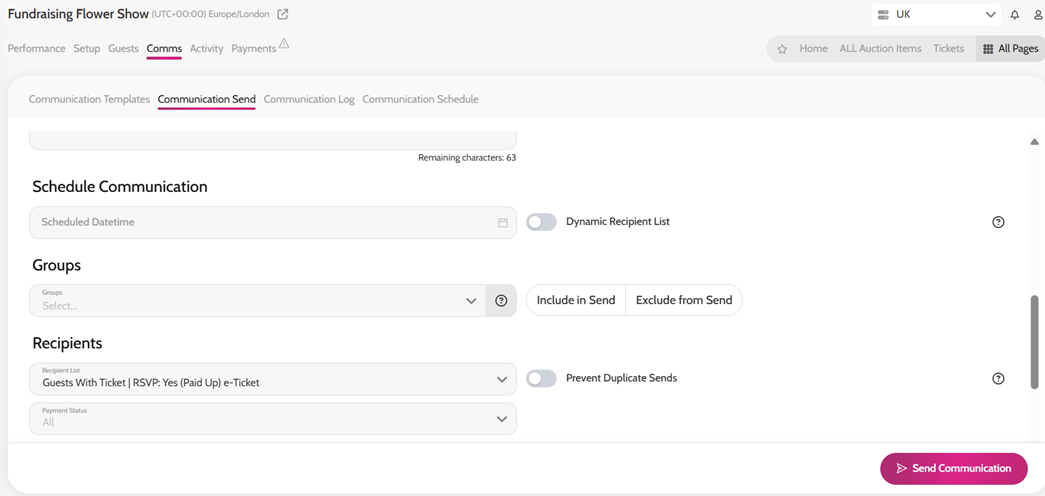Expand the Payment Status dropdown
Image resolution: width=1045 pixels, height=496 pixels.
click(273, 419)
